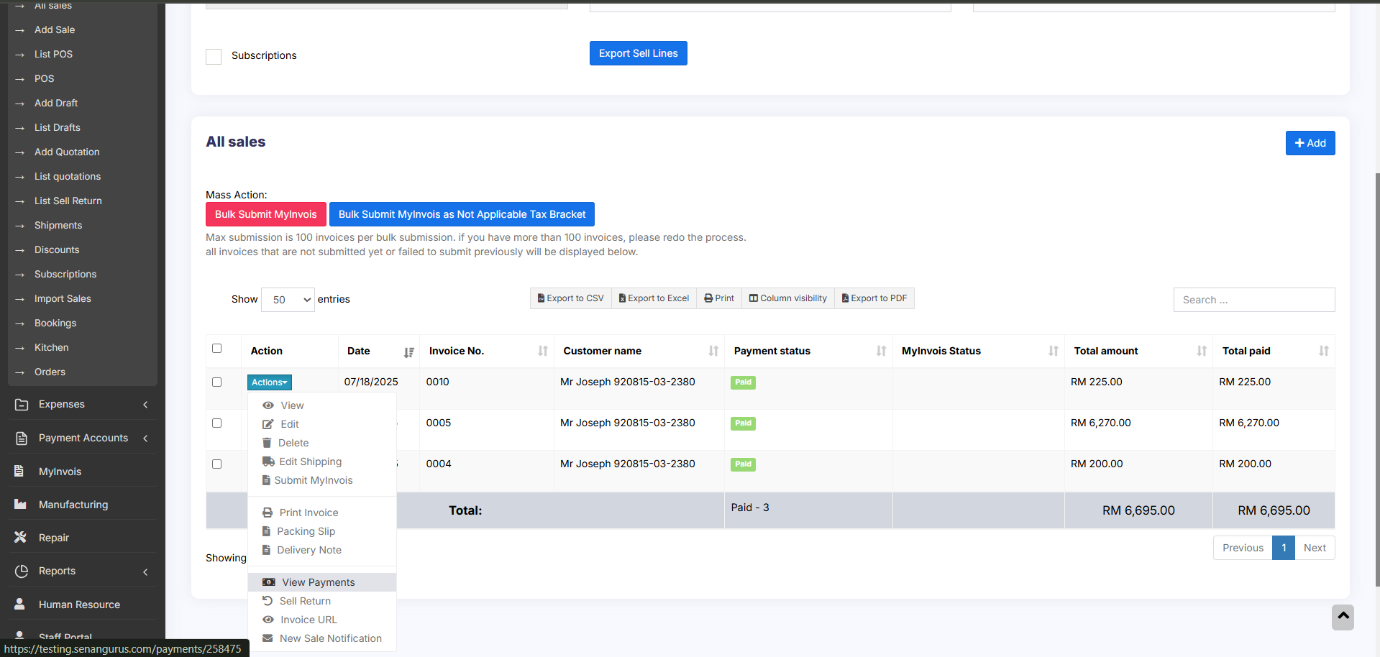Enable the Subscriptions checkbox
Image resolution: width=1380 pixels, height=657 pixels.
click(214, 56)
